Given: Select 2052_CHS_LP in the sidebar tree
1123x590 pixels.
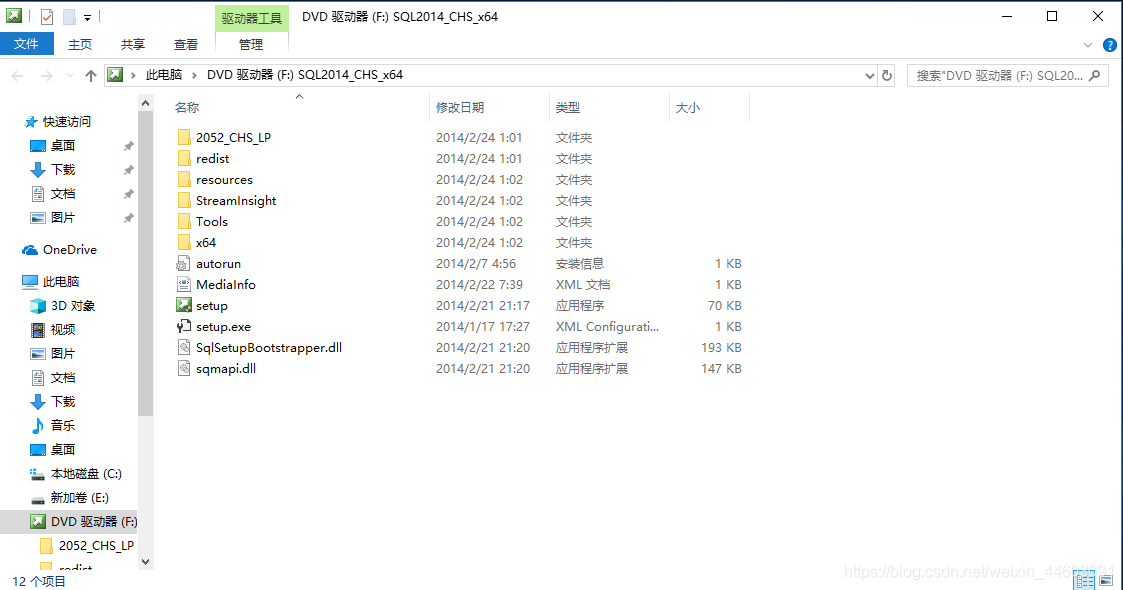Looking at the screenshot, I should pos(96,546).
